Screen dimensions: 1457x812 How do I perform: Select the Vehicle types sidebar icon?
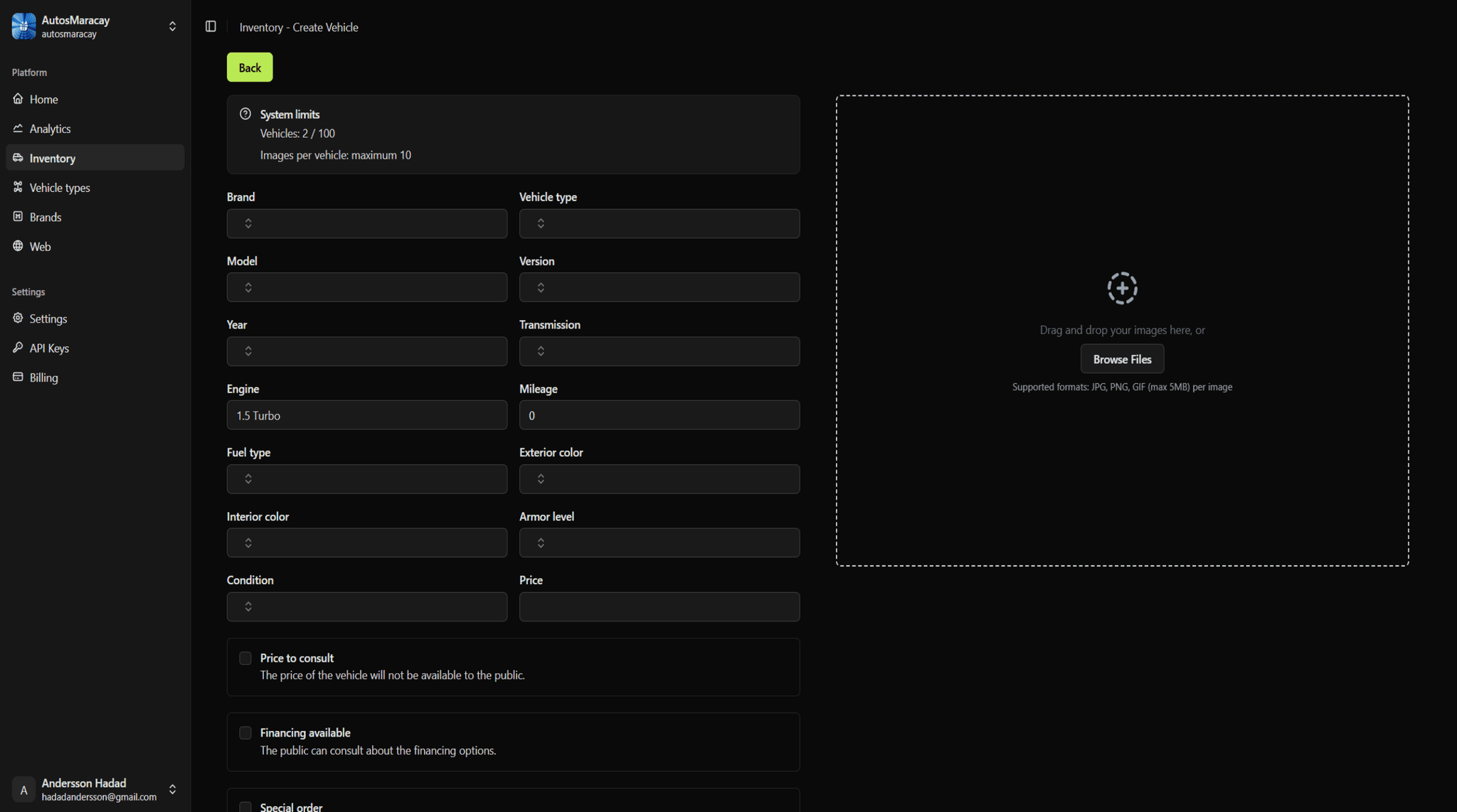[x=18, y=187]
